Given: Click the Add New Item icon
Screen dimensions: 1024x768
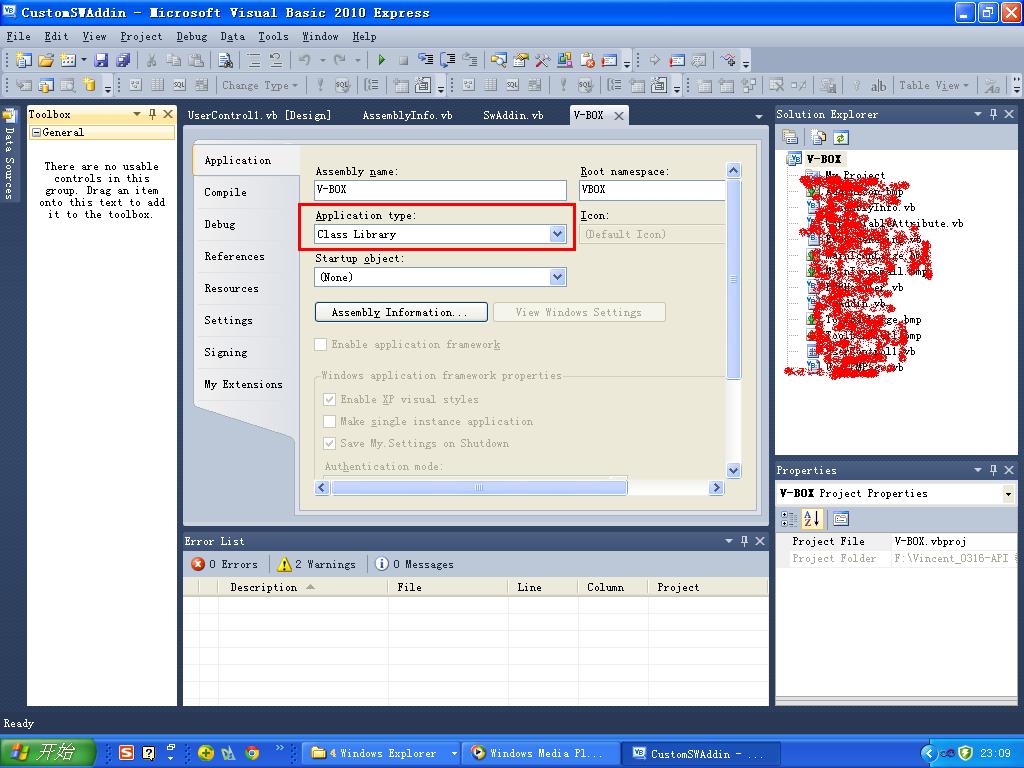Looking at the screenshot, I should tap(68, 61).
